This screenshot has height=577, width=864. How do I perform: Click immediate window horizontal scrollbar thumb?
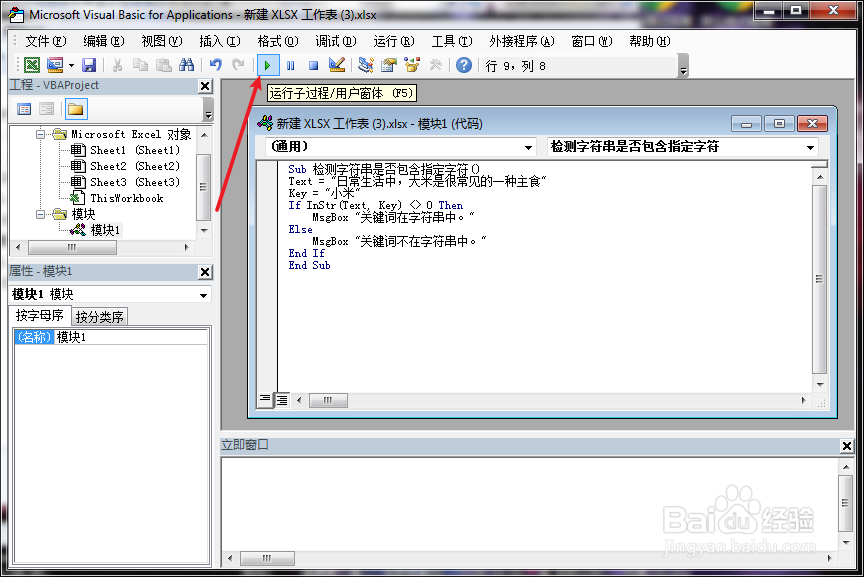pos(267,558)
